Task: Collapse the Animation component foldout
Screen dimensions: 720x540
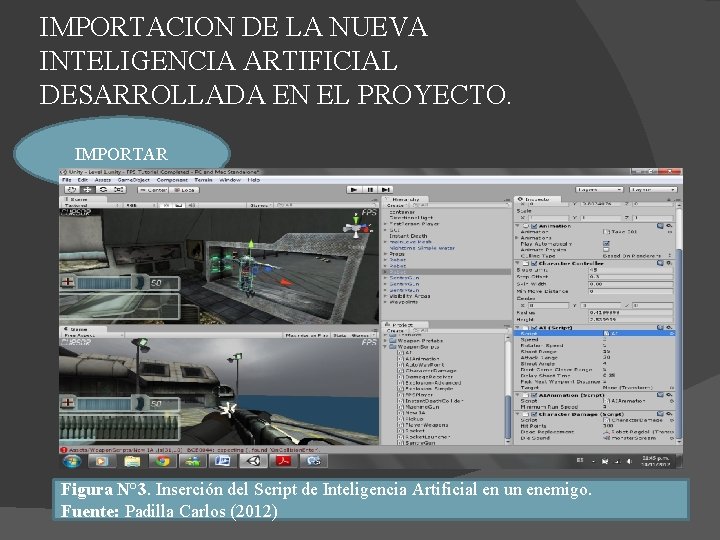Action: point(518,226)
